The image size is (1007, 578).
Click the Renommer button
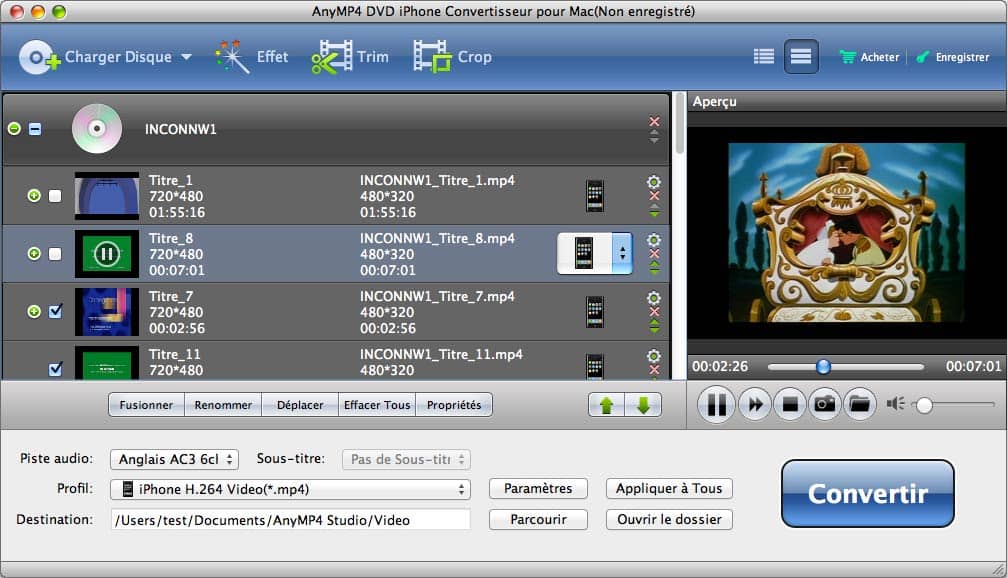(x=223, y=405)
